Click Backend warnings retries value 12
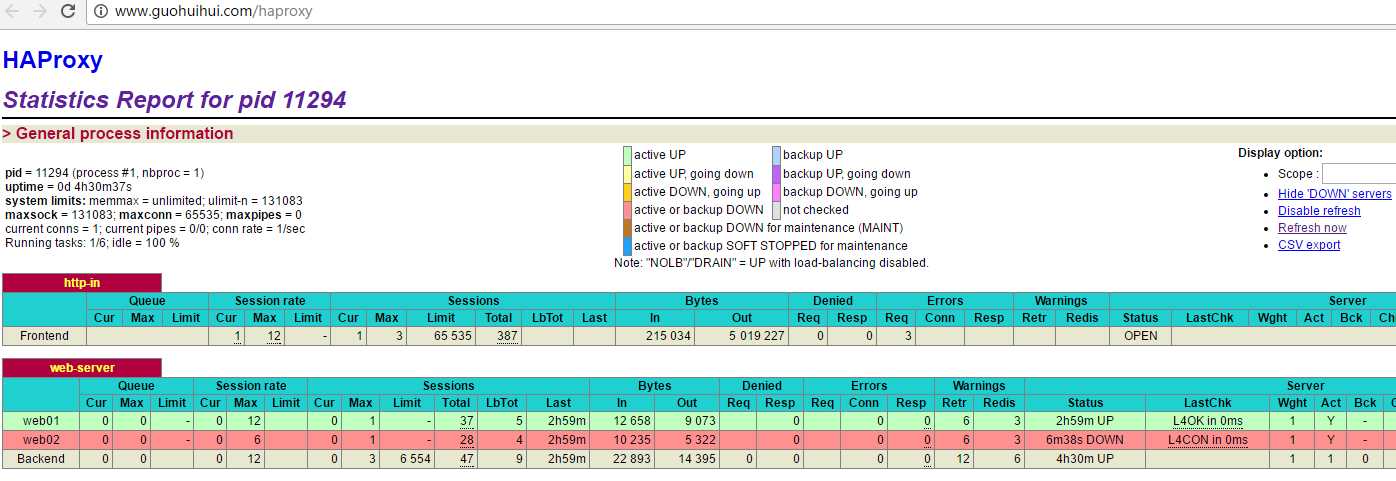The image size is (1396, 481). [x=963, y=459]
